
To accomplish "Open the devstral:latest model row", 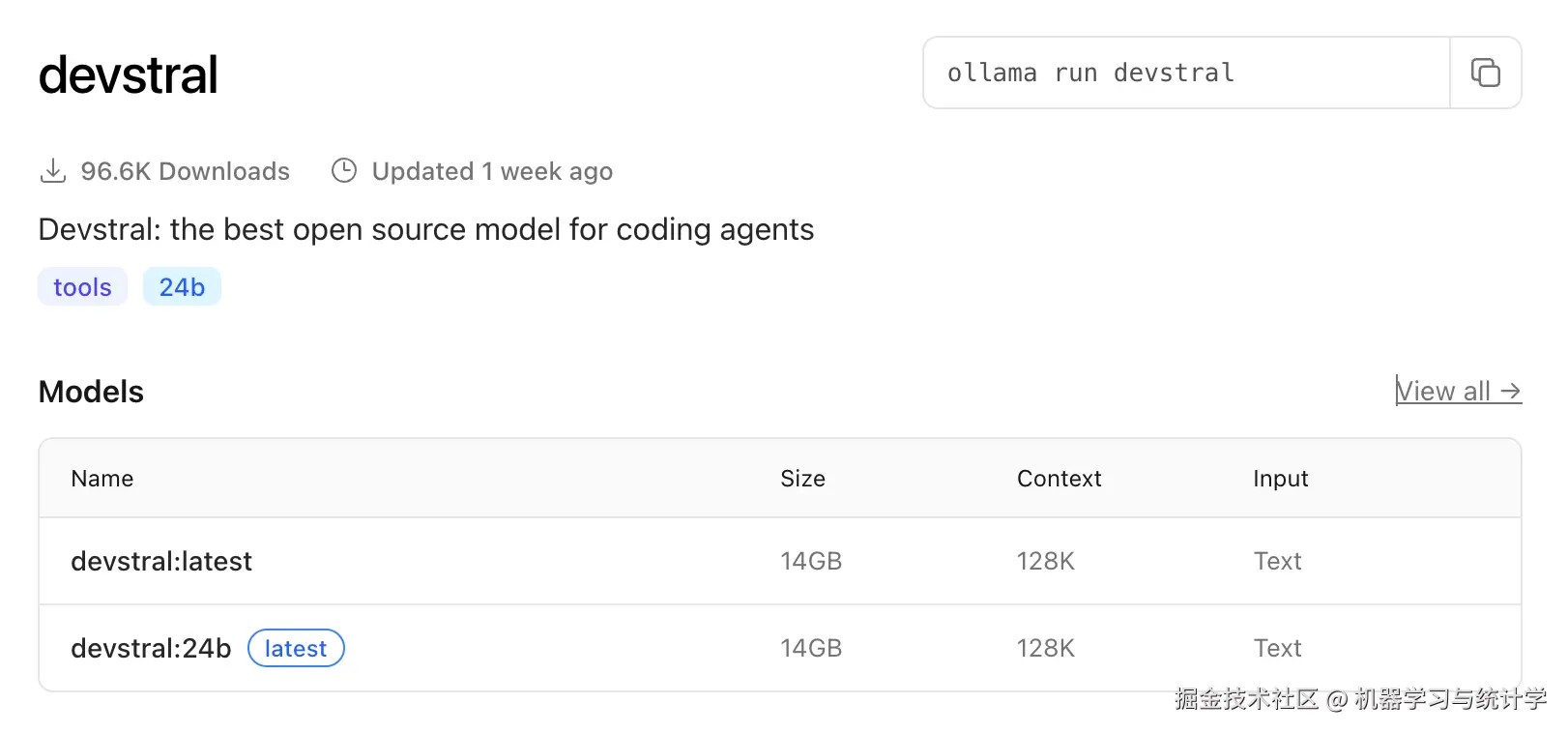I will [161, 561].
